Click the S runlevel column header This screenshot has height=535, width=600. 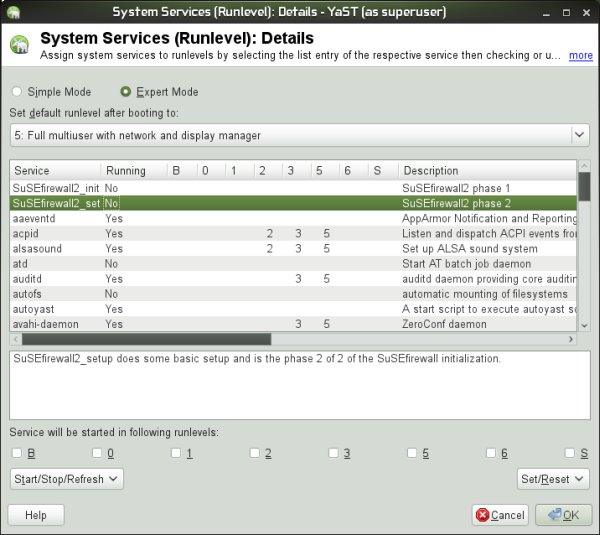point(383,170)
